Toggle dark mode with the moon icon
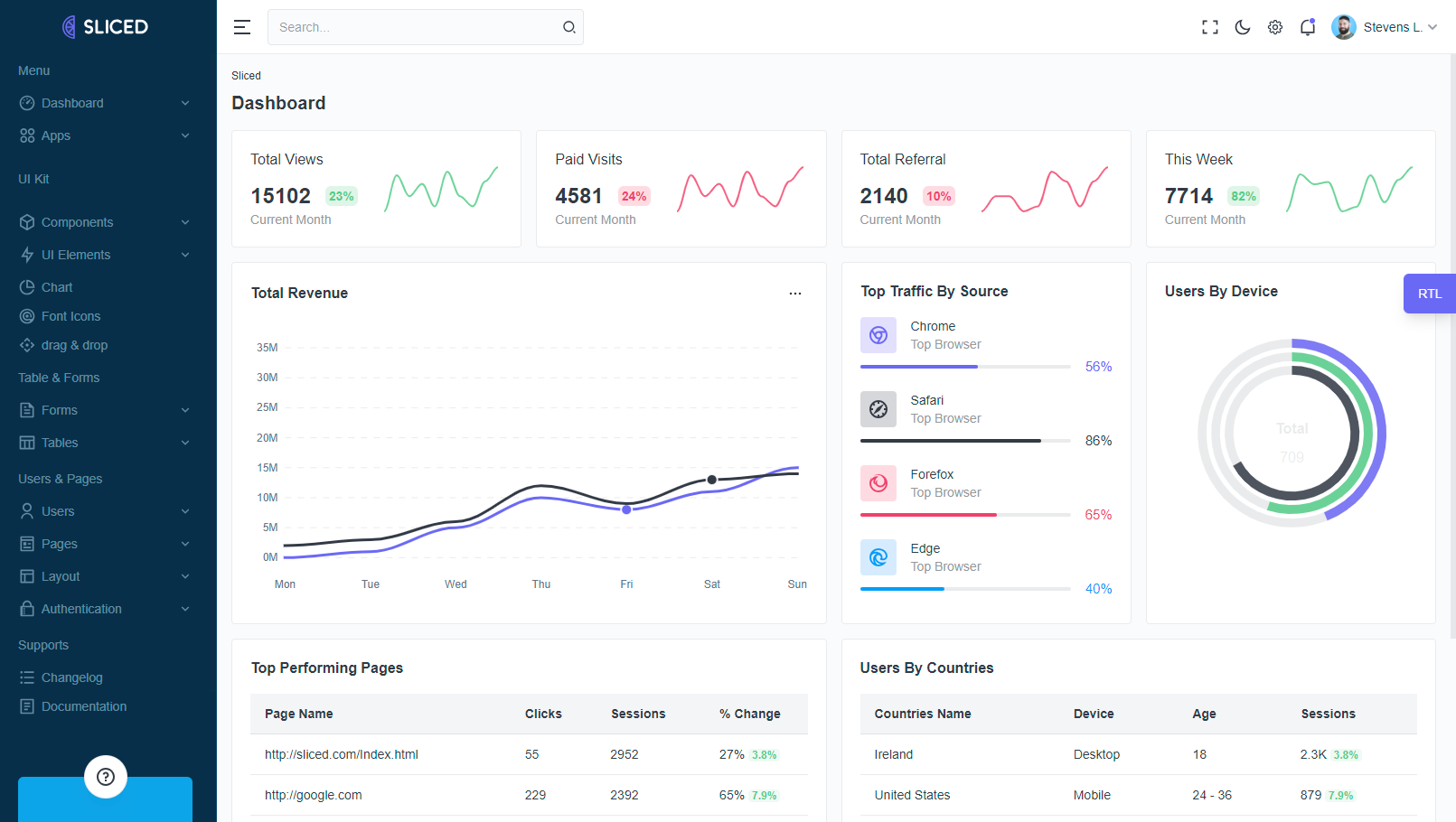1456x822 pixels. [x=1242, y=27]
